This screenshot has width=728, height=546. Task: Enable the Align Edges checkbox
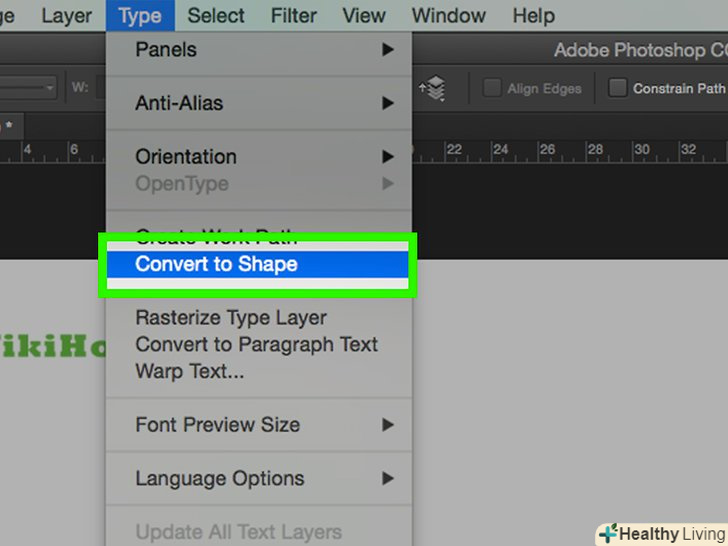pos(492,89)
